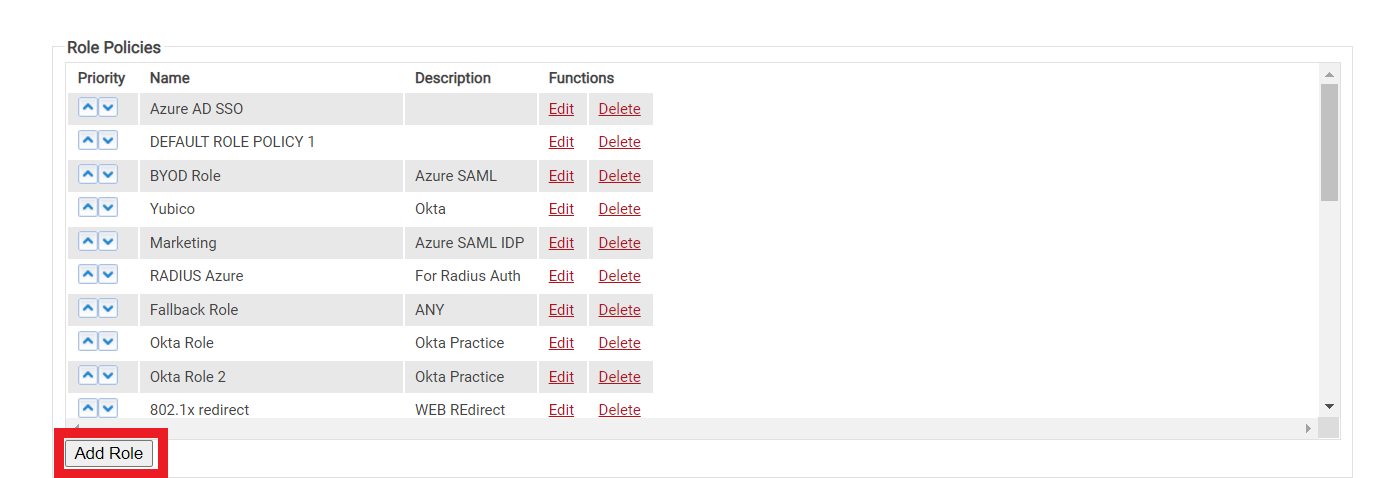Delete the Yubico role policy
This screenshot has width=1394, height=478.
619,209
